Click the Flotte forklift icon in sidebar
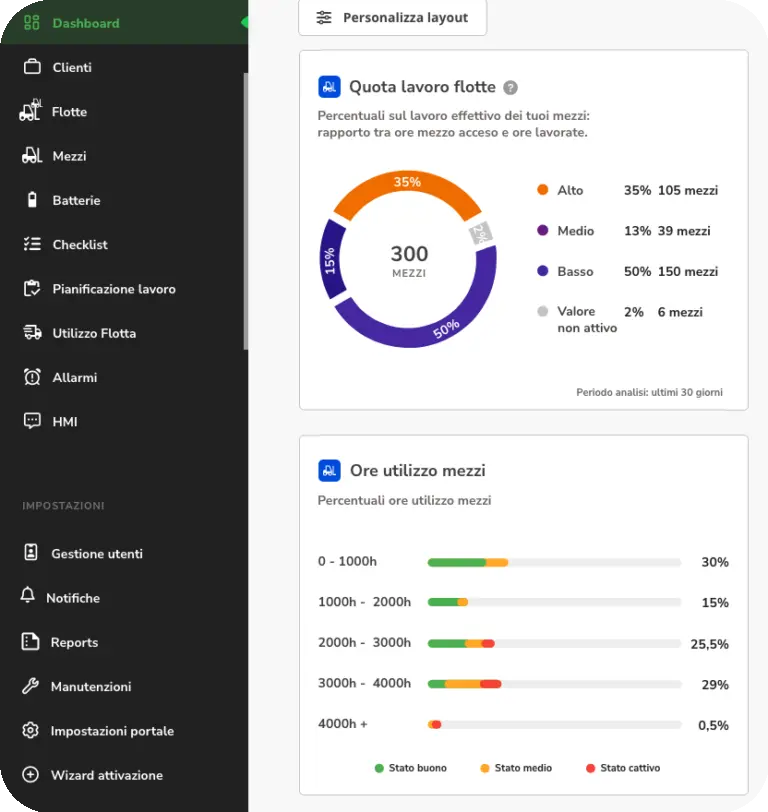 (31, 111)
